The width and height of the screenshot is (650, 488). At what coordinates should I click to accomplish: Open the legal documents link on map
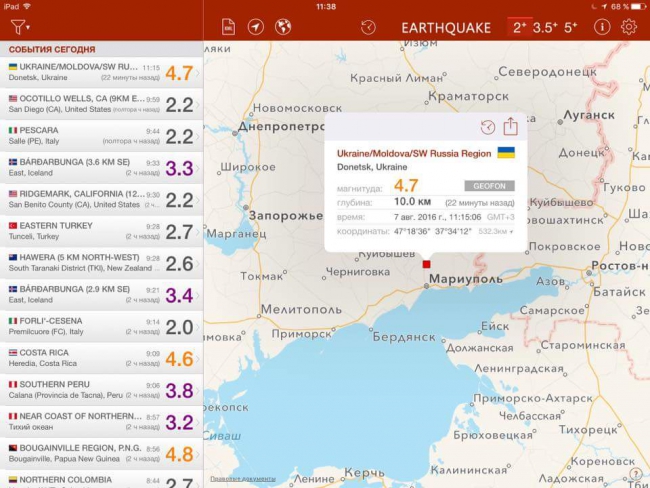tap(243, 479)
